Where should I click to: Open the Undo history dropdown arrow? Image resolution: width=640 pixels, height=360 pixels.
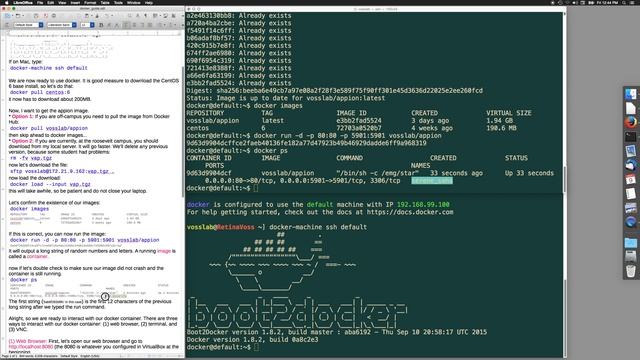tap(112, 16)
